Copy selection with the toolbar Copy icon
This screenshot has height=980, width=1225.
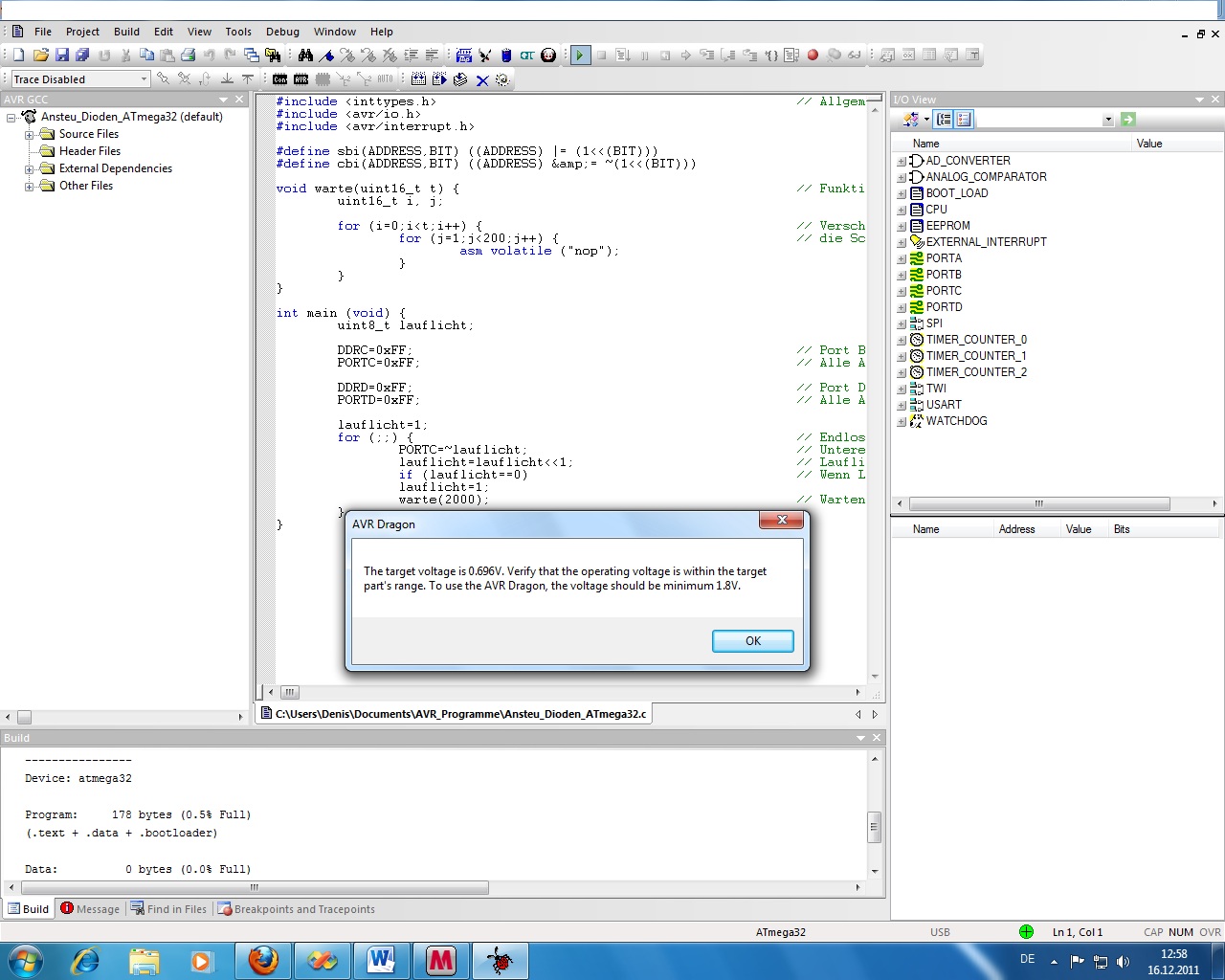coord(146,56)
